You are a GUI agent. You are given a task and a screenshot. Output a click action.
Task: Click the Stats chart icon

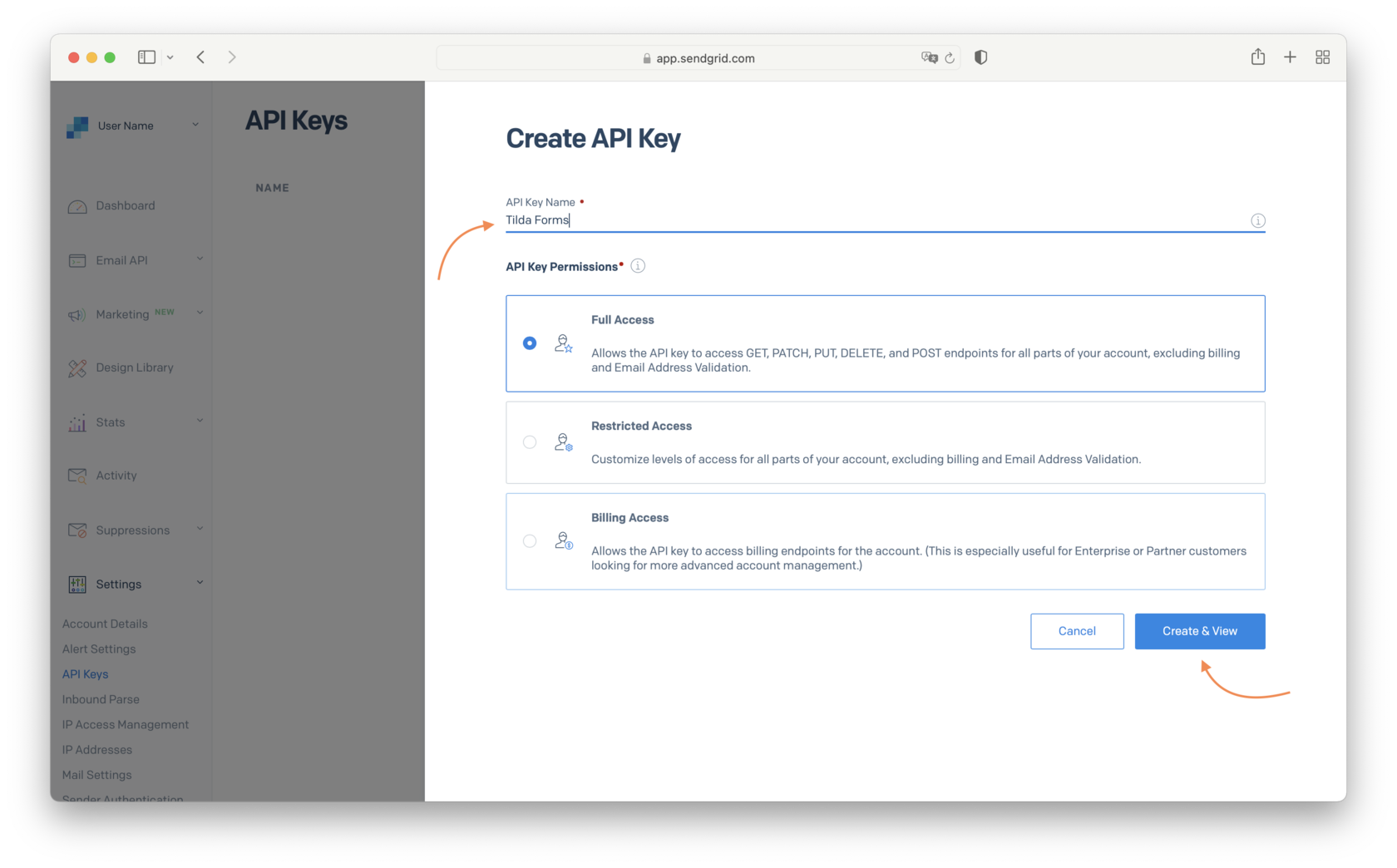pyautogui.click(x=77, y=422)
